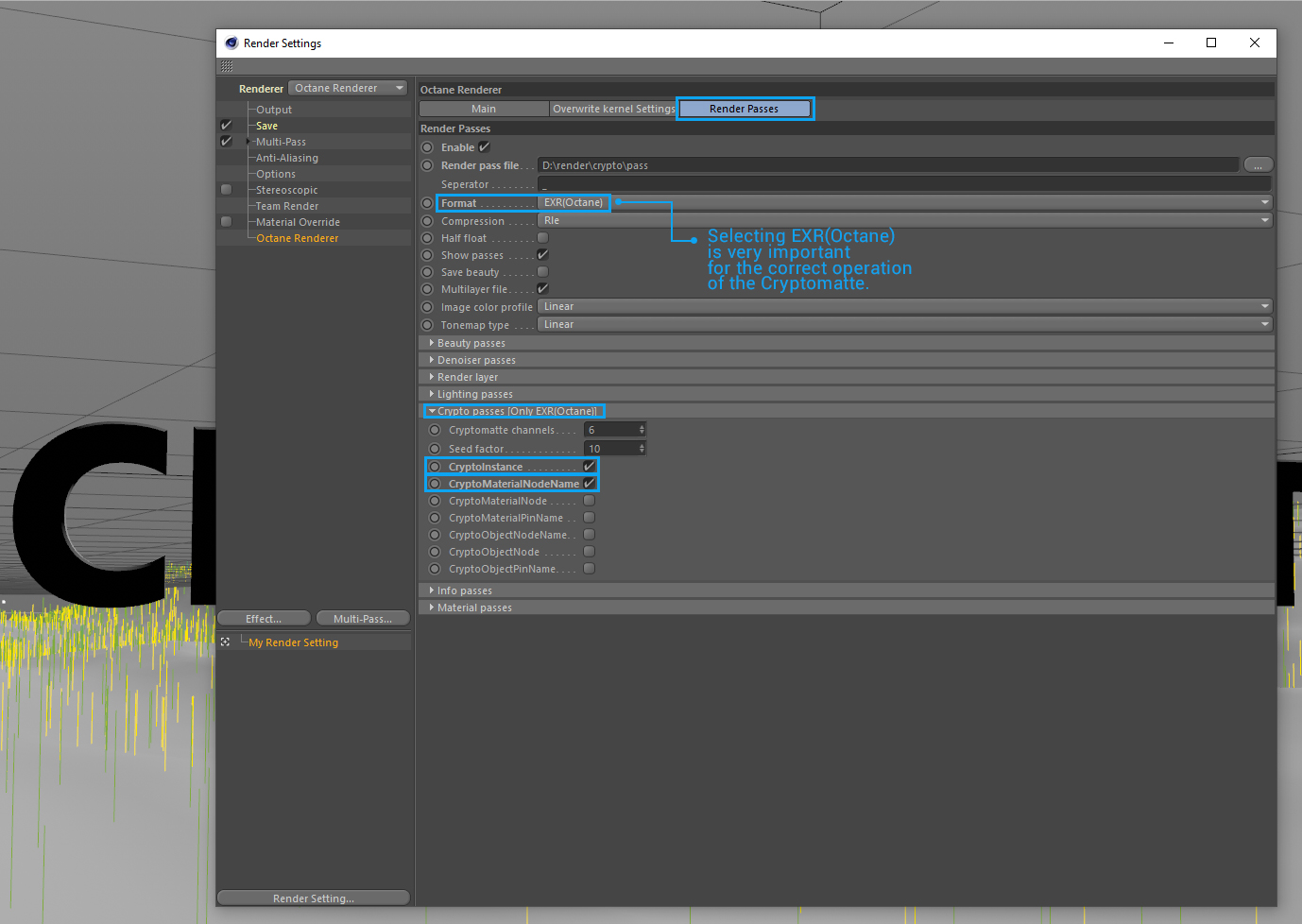Click the Multi-Pass... button
This screenshot has height=924, width=1302.
coord(363,619)
